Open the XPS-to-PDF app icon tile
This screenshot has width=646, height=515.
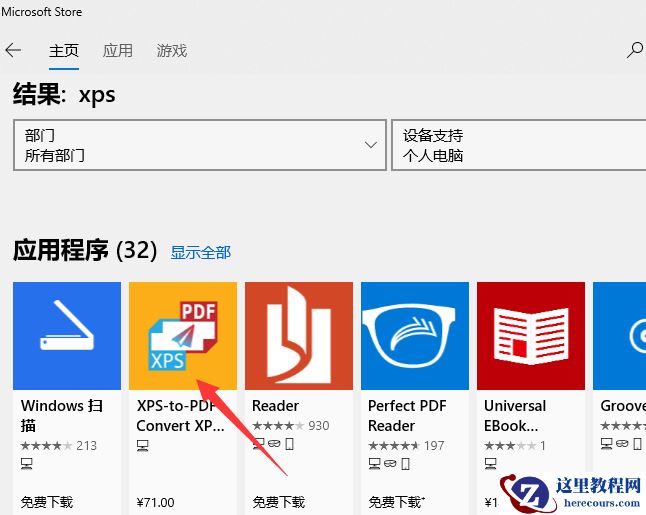click(183, 336)
